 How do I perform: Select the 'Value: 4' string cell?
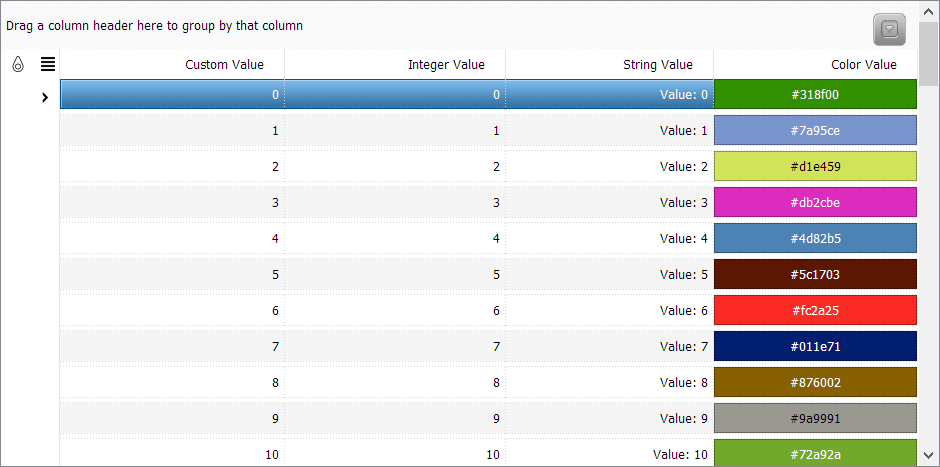coord(610,238)
